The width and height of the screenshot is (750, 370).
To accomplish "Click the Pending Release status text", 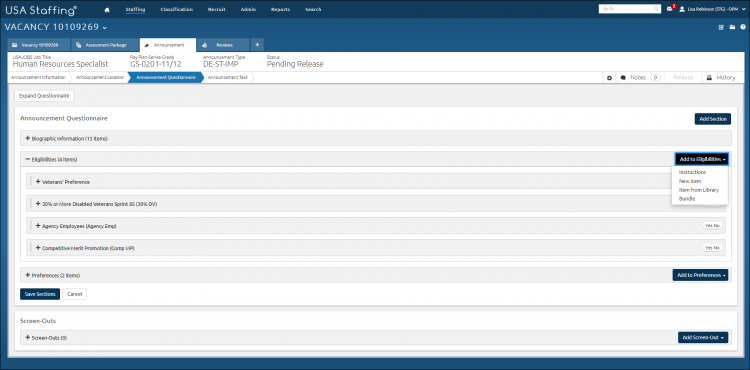I will click(x=295, y=64).
